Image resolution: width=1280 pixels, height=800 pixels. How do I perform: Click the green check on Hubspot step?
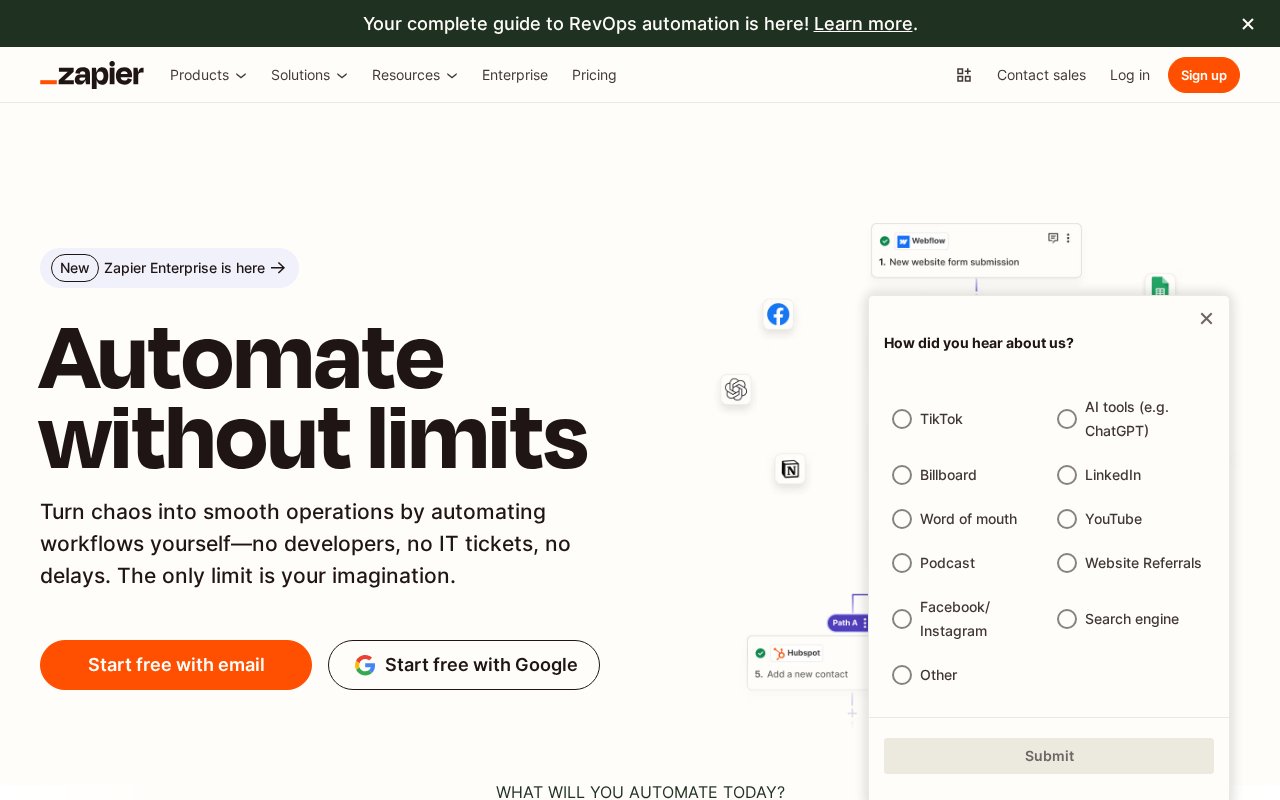(x=760, y=653)
